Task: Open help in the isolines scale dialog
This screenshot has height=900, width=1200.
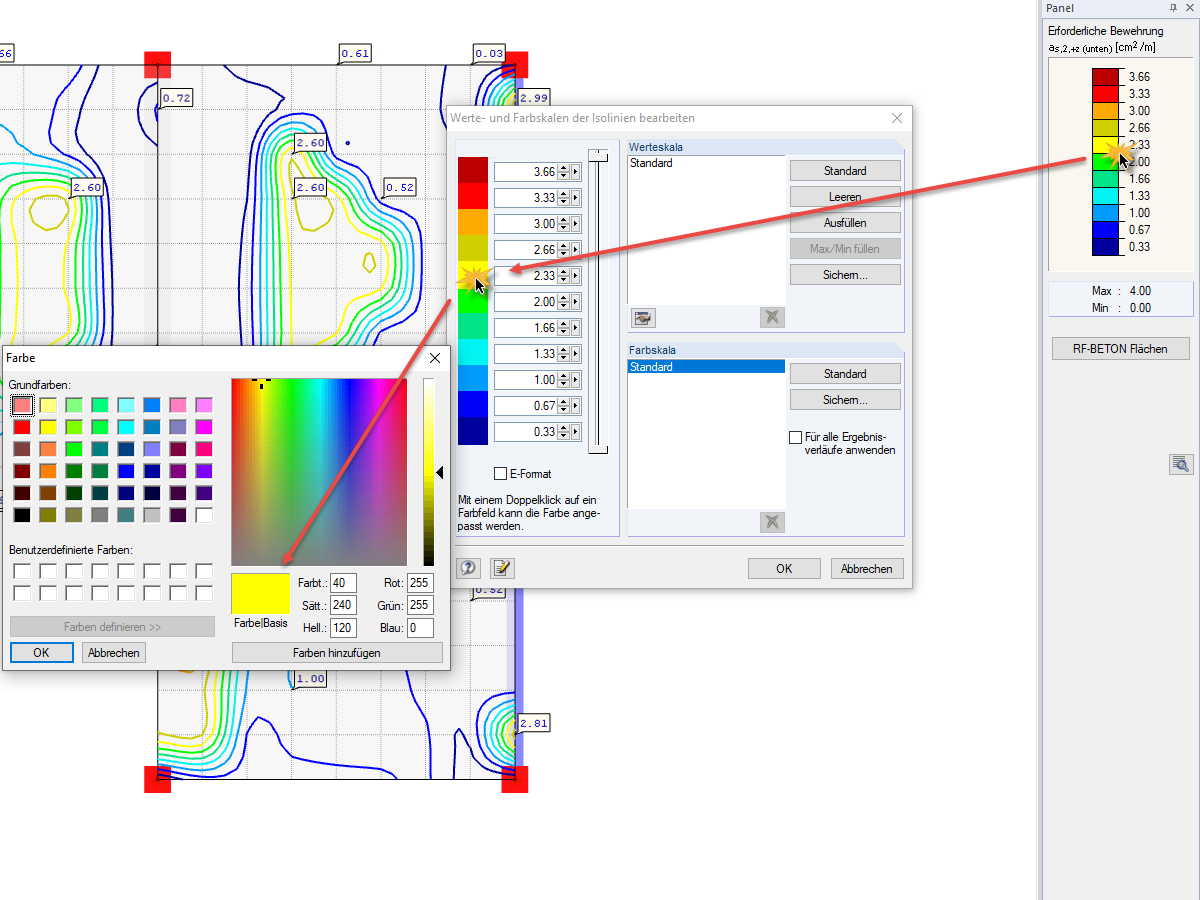Action: click(468, 568)
